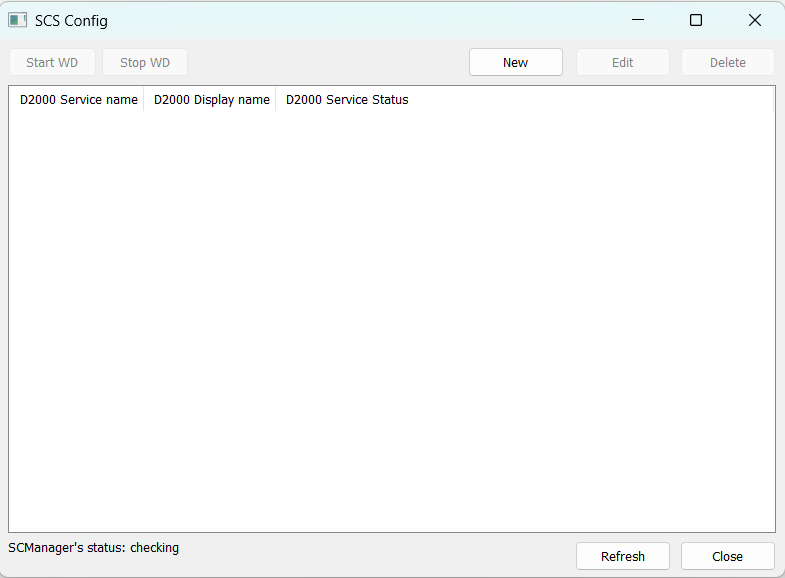Sort by D2000 Service name column header
Image resolution: width=785 pixels, height=578 pixels.
78,100
